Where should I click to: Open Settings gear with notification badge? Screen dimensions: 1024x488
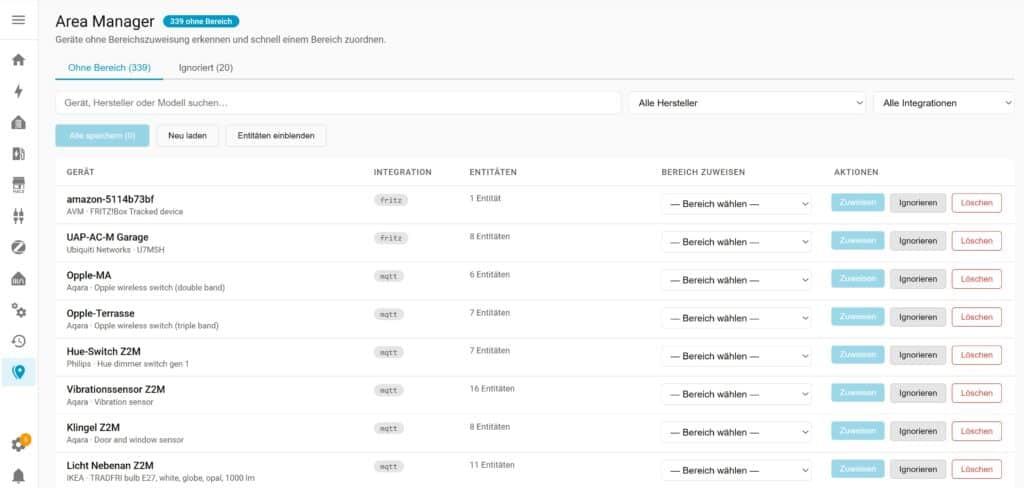pyautogui.click(x=20, y=444)
